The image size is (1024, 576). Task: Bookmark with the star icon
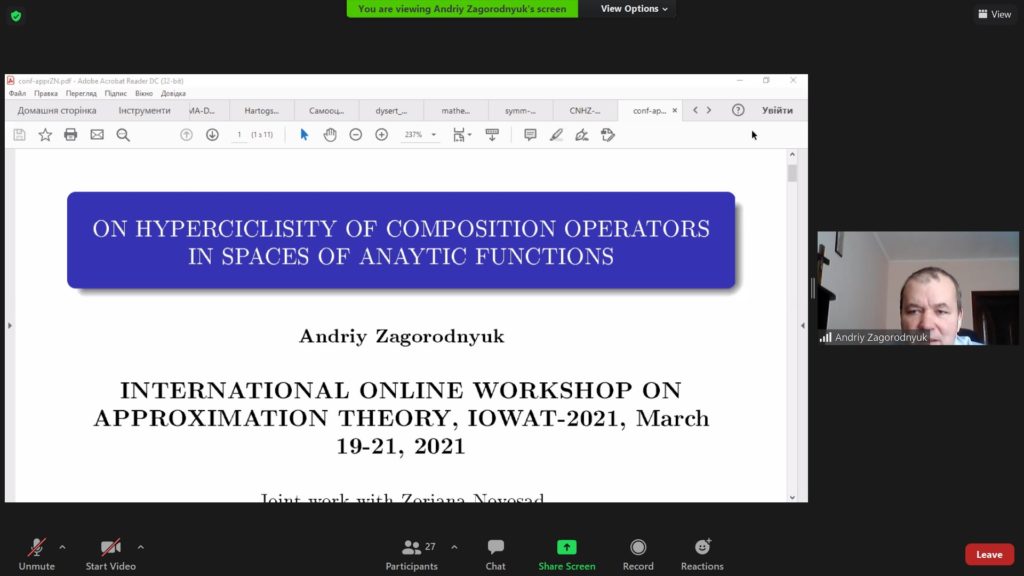(x=45, y=135)
